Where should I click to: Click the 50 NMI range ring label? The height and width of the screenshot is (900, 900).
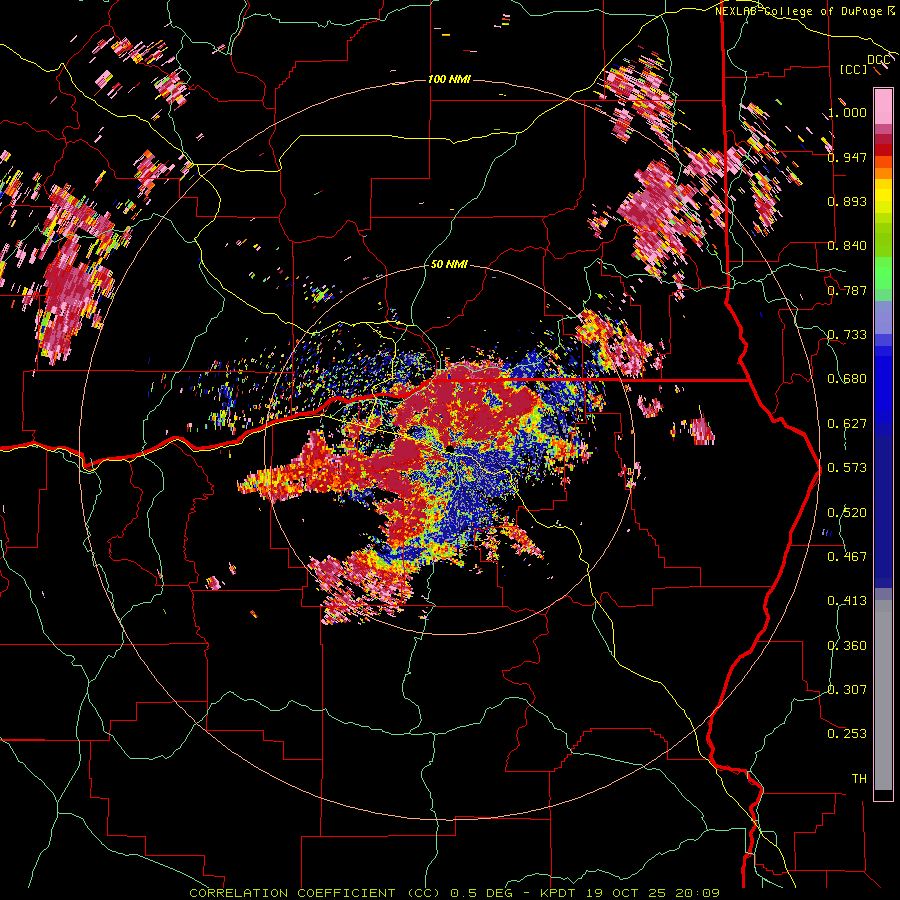(x=449, y=264)
